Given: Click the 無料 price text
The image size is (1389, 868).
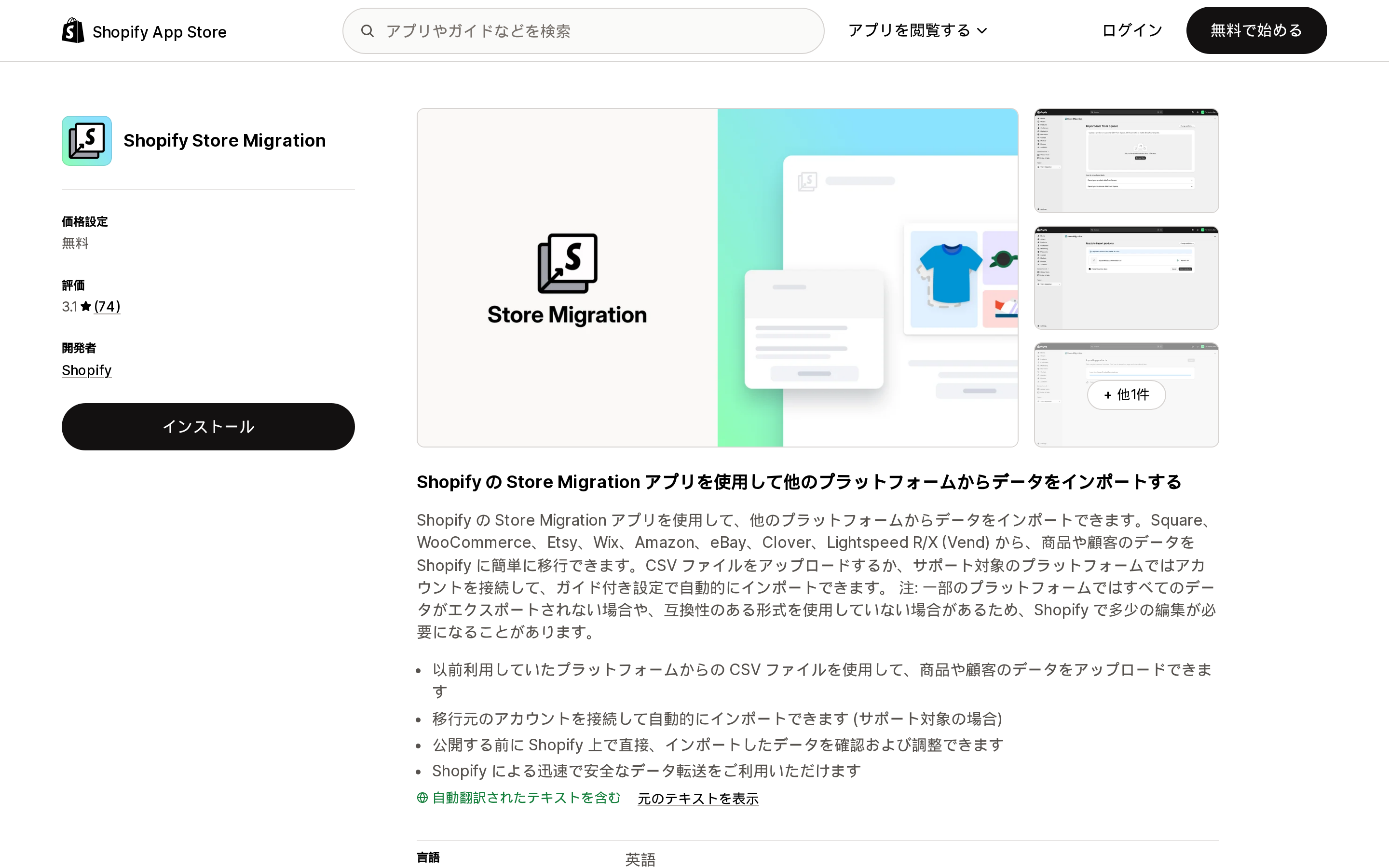Looking at the screenshot, I should [75, 244].
